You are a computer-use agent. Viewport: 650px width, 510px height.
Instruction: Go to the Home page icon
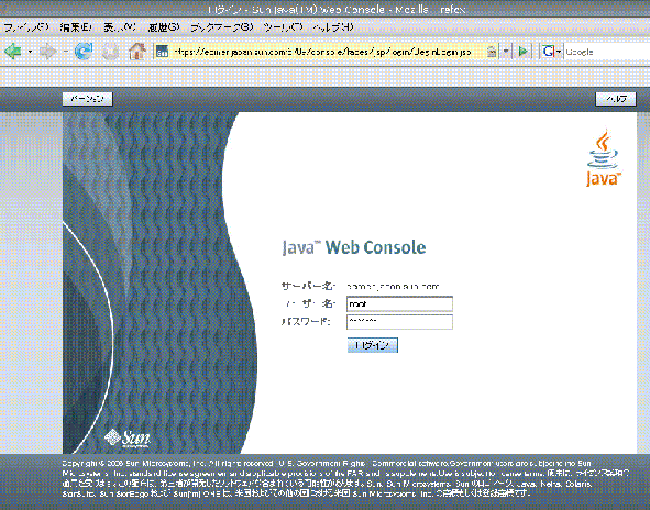point(137,51)
